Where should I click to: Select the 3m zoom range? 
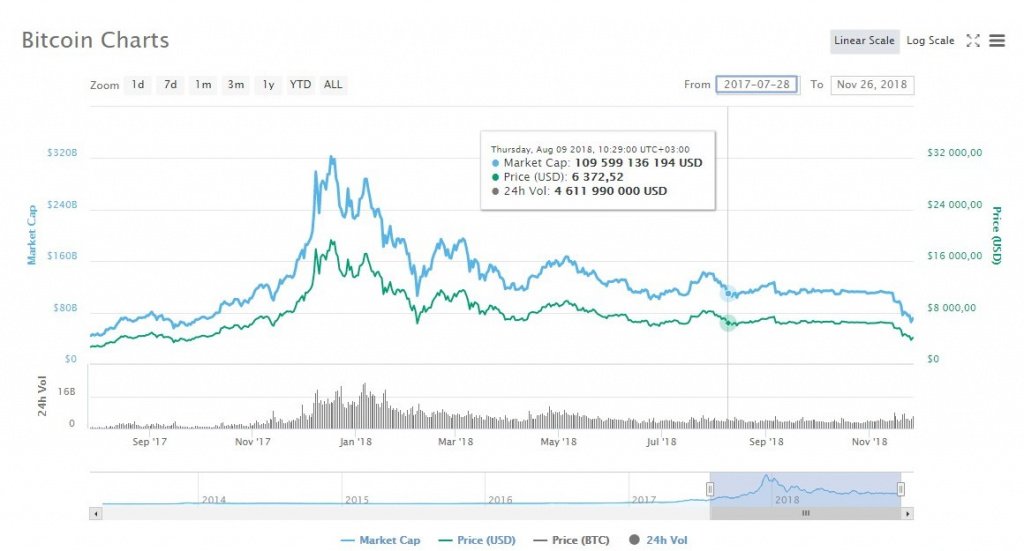pyautogui.click(x=236, y=85)
